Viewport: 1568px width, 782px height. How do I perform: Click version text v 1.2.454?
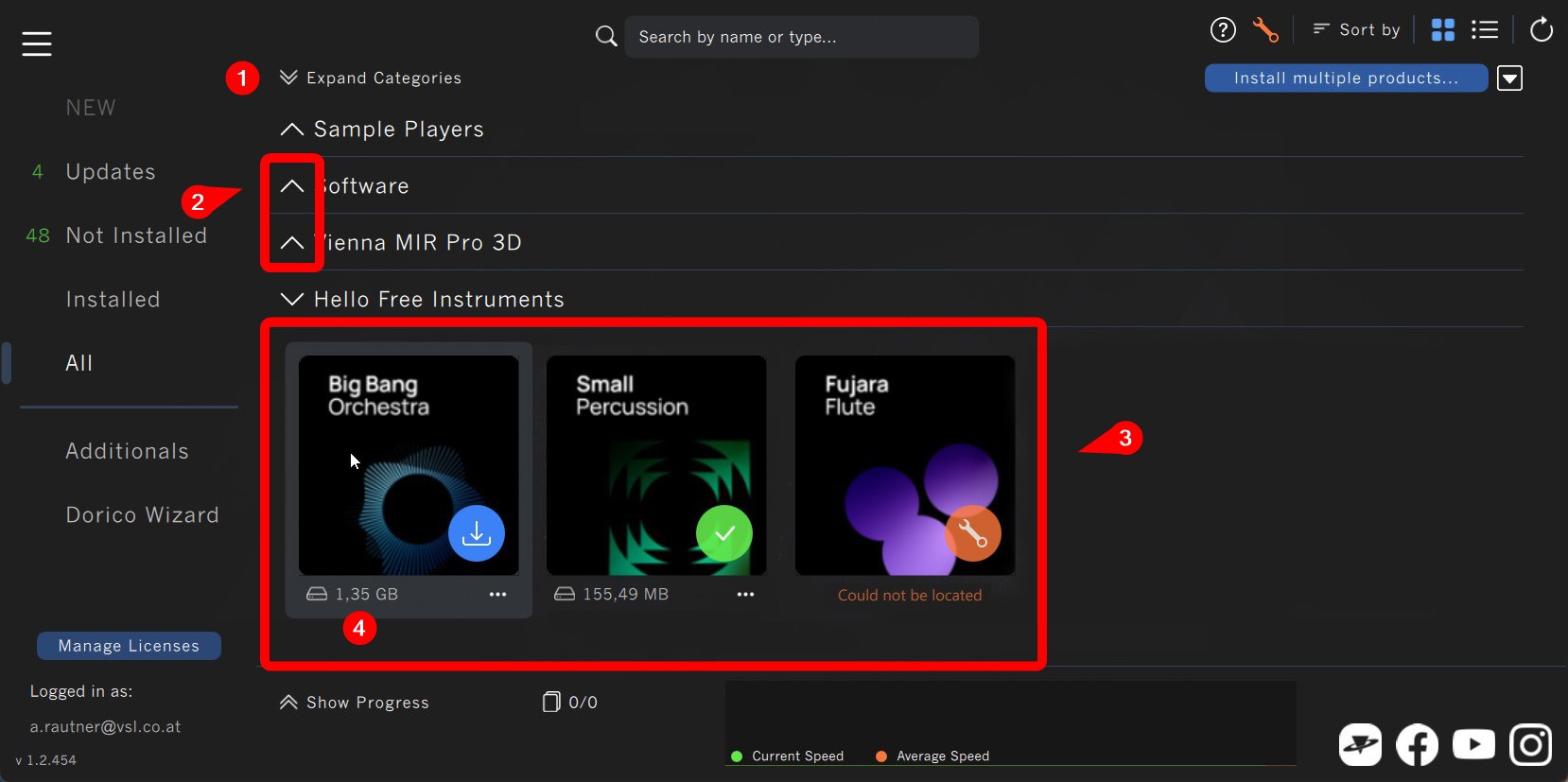(x=46, y=760)
